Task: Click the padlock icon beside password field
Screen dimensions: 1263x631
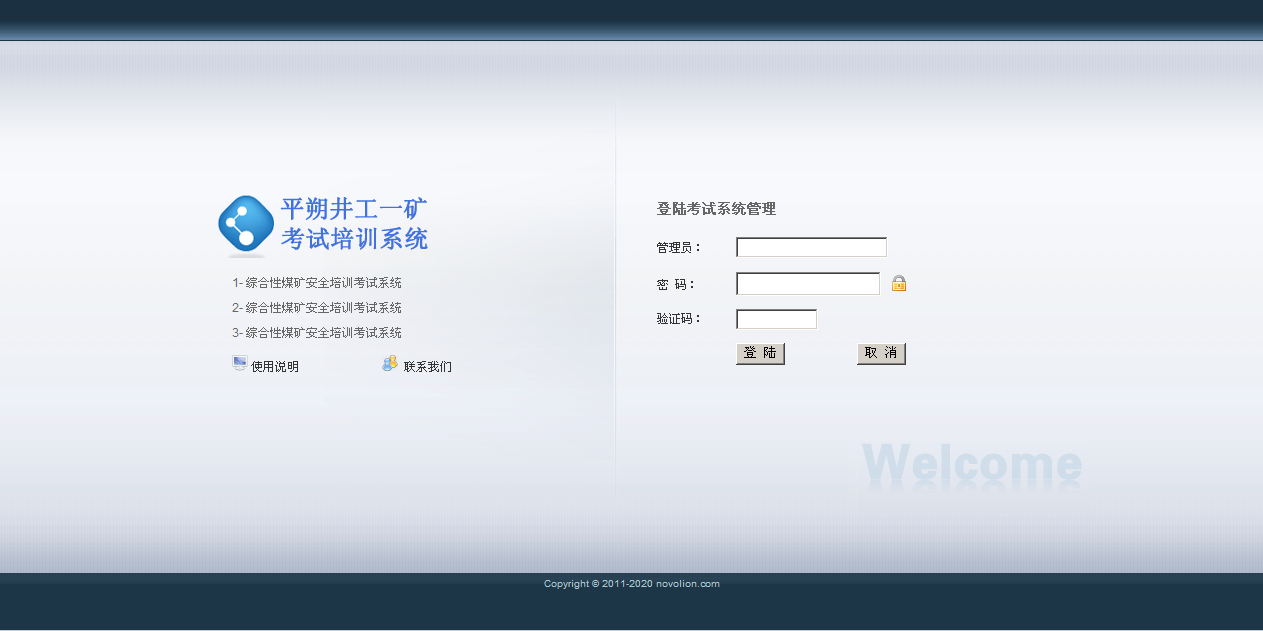Action: (x=899, y=283)
